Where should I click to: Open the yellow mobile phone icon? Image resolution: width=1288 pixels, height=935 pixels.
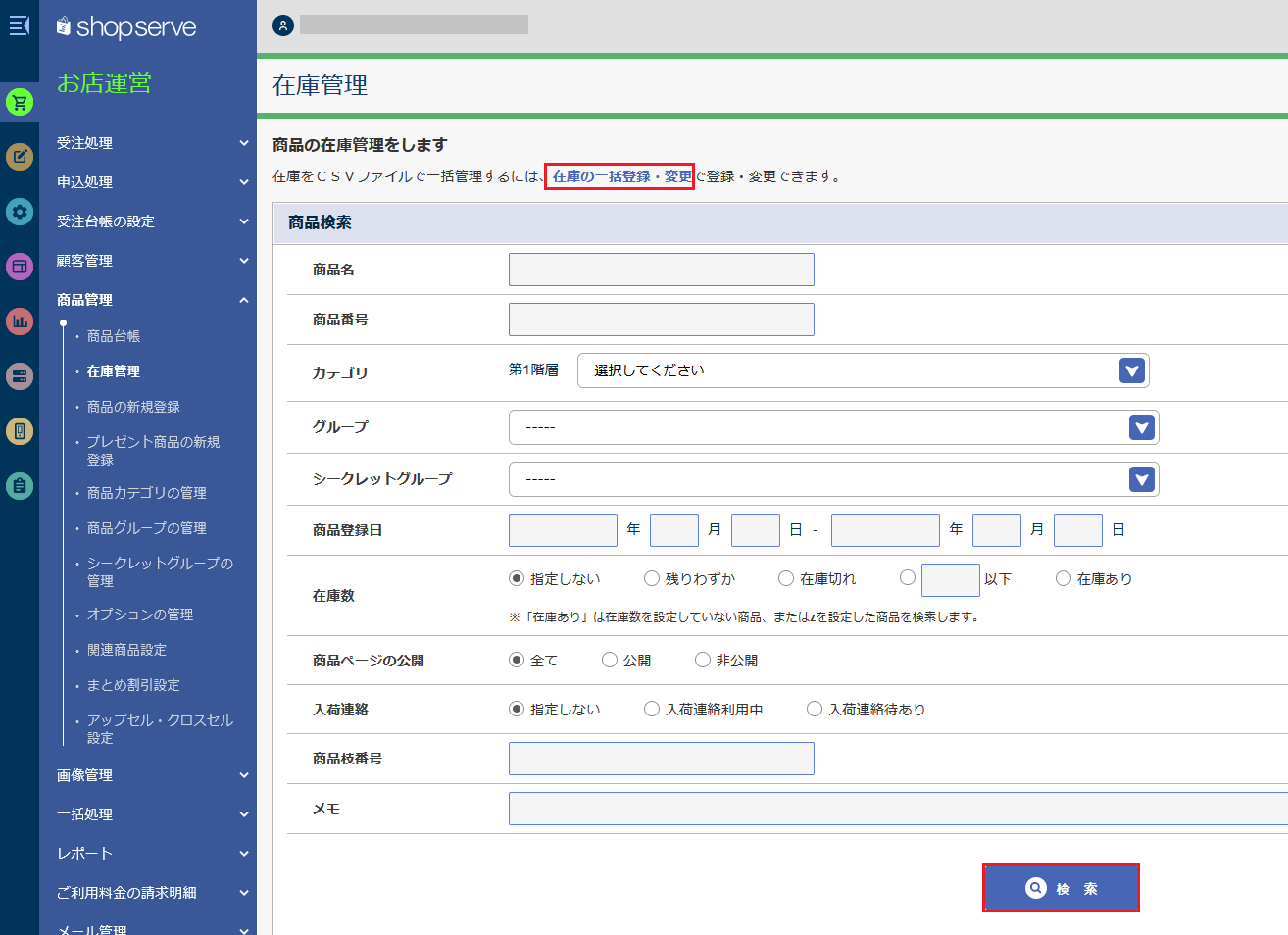pyautogui.click(x=20, y=431)
